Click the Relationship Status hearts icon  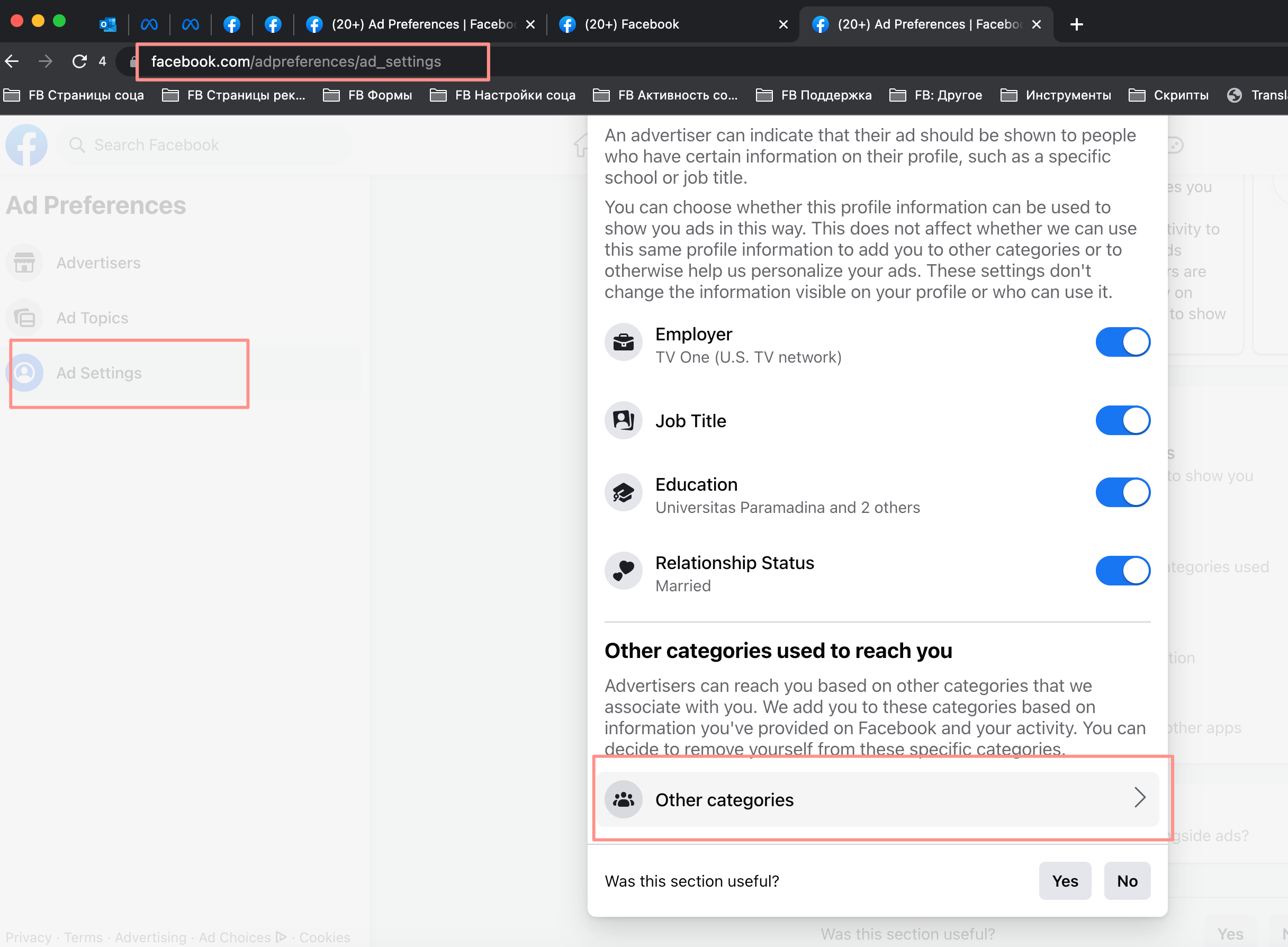pyautogui.click(x=623, y=571)
